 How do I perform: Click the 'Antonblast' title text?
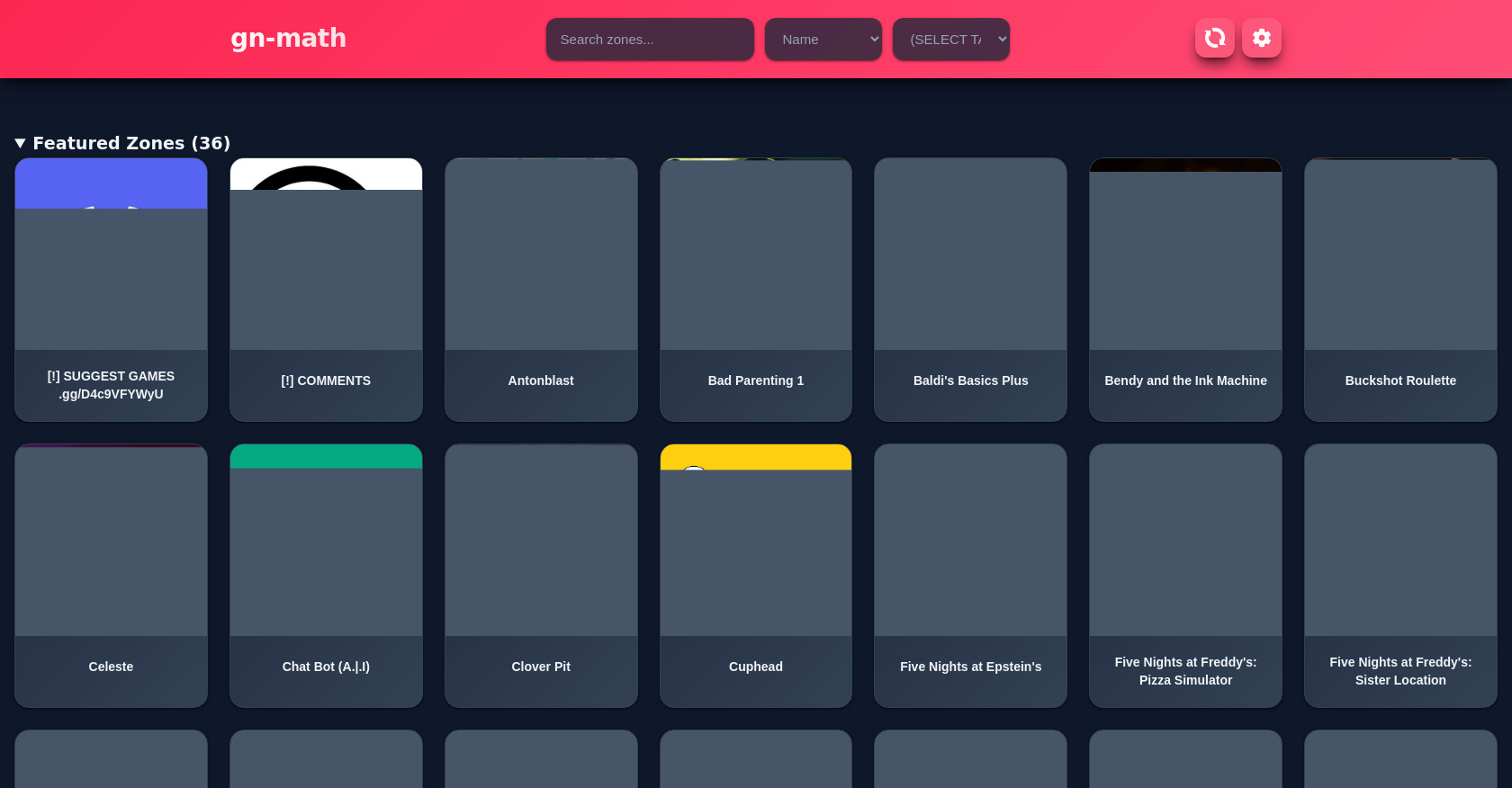pos(541,381)
